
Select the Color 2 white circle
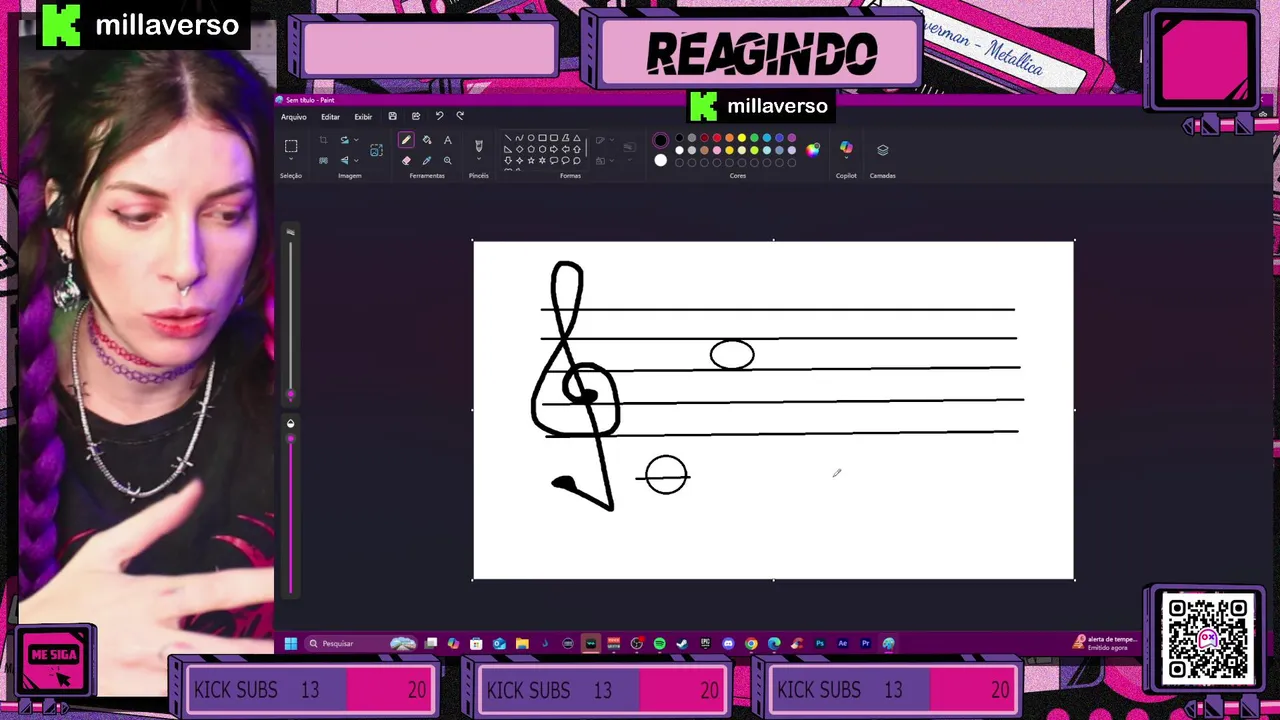[x=661, y=160]
